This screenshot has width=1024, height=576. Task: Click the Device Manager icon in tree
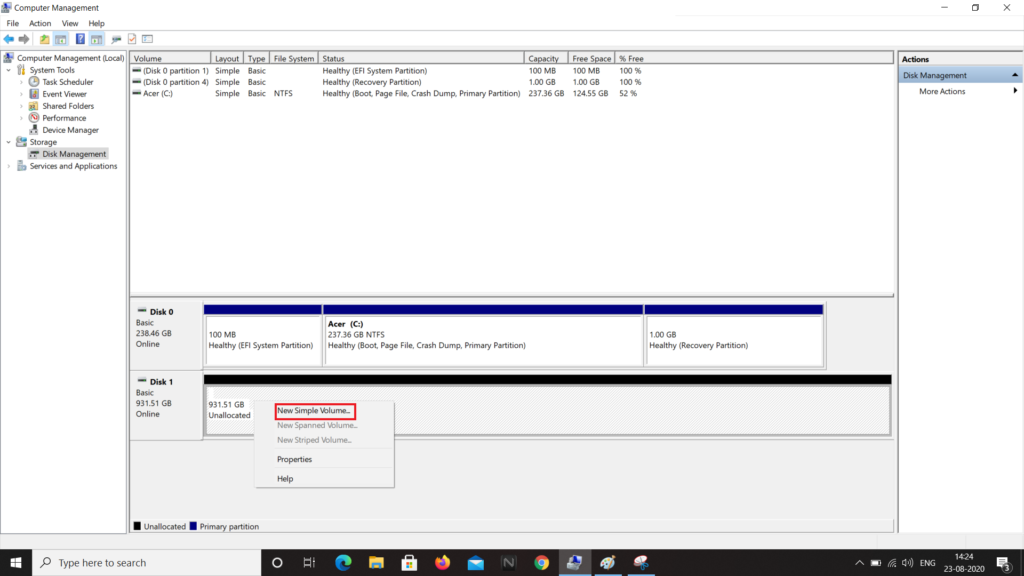click(34, 130)
